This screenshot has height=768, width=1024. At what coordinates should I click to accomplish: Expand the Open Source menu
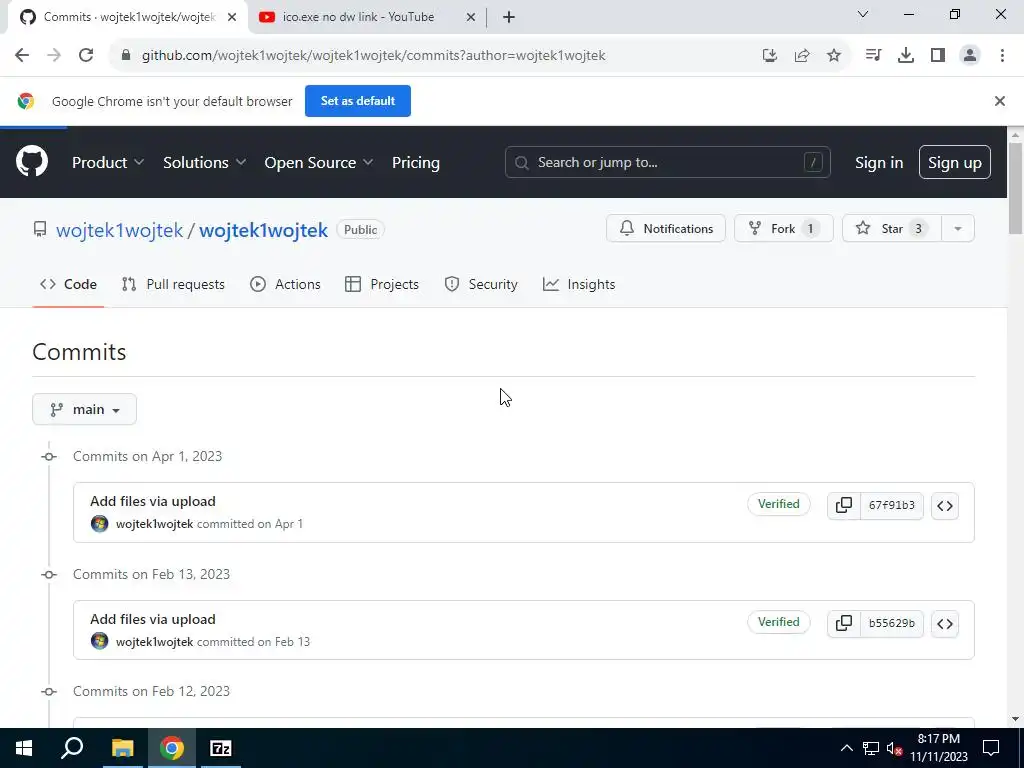[319, 163]
